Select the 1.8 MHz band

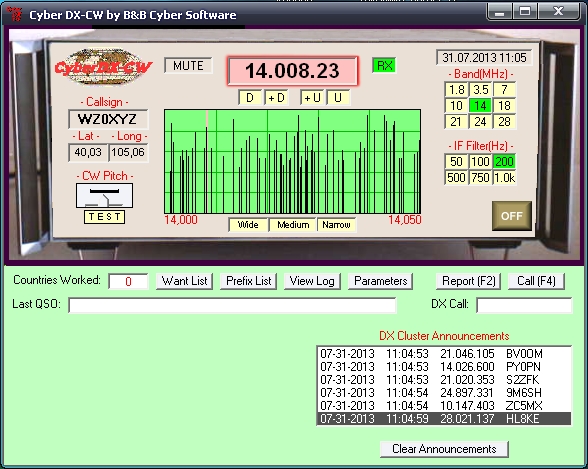point(456,90)
